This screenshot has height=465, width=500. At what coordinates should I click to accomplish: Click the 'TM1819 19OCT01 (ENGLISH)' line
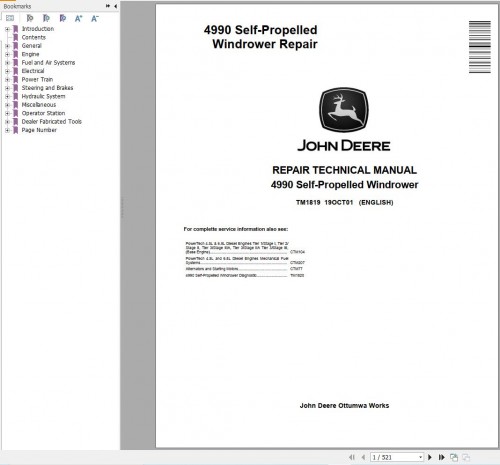pyautogui.click(x=344, y=202)
